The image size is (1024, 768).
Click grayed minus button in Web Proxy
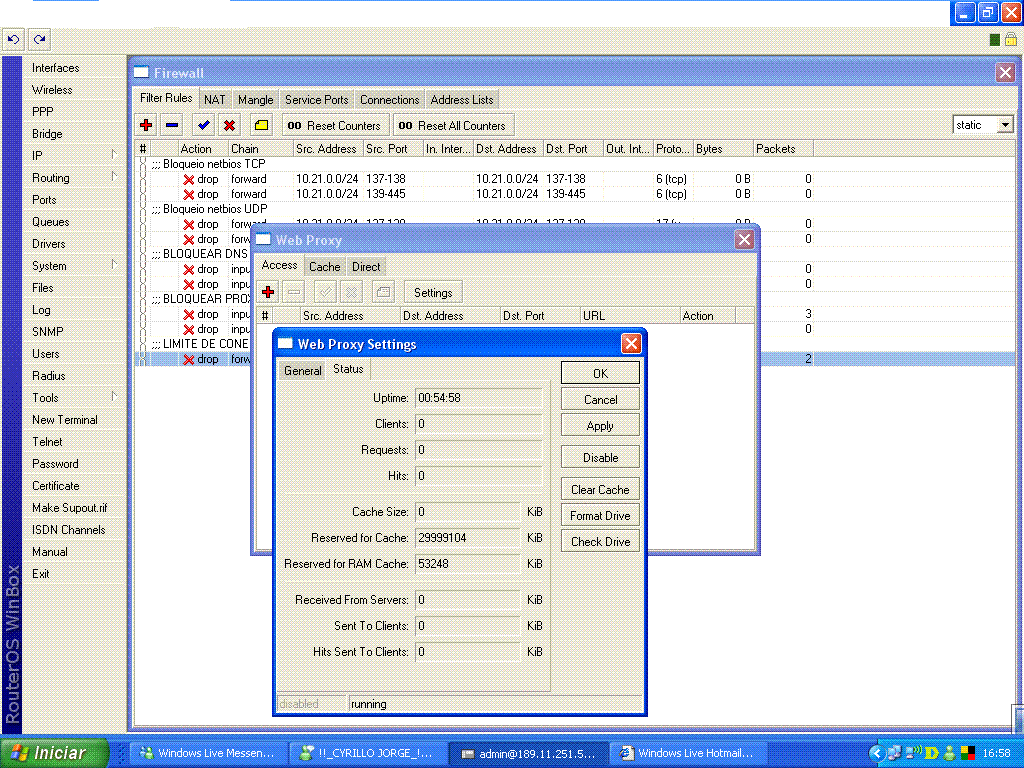pos(294,292)
